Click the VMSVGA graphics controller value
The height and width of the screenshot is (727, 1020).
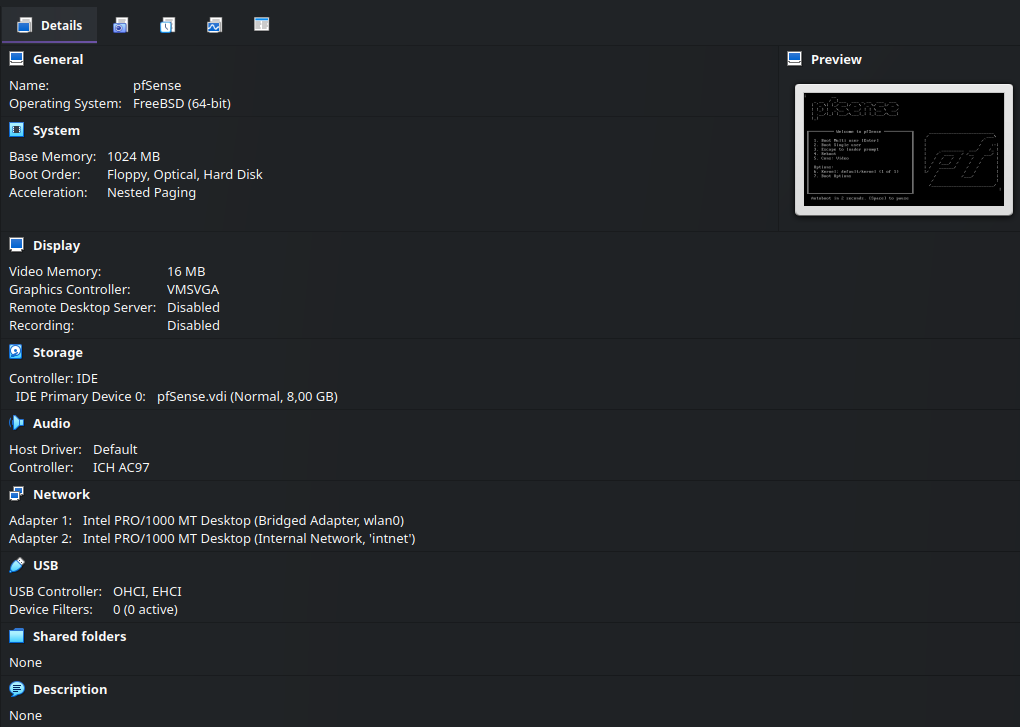[x=193, y=289]
